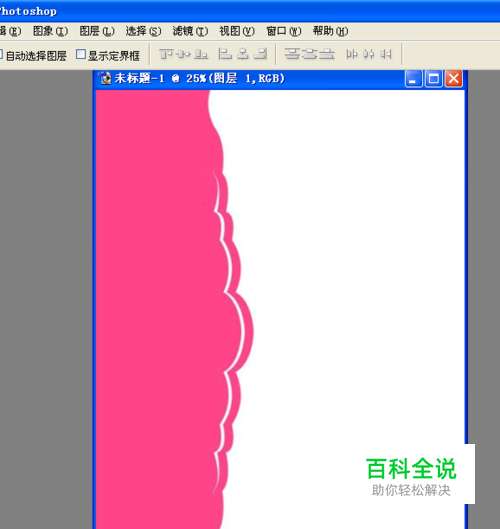
Task: Open the 帮助(H) menu
Action: [x=330, y=31]
